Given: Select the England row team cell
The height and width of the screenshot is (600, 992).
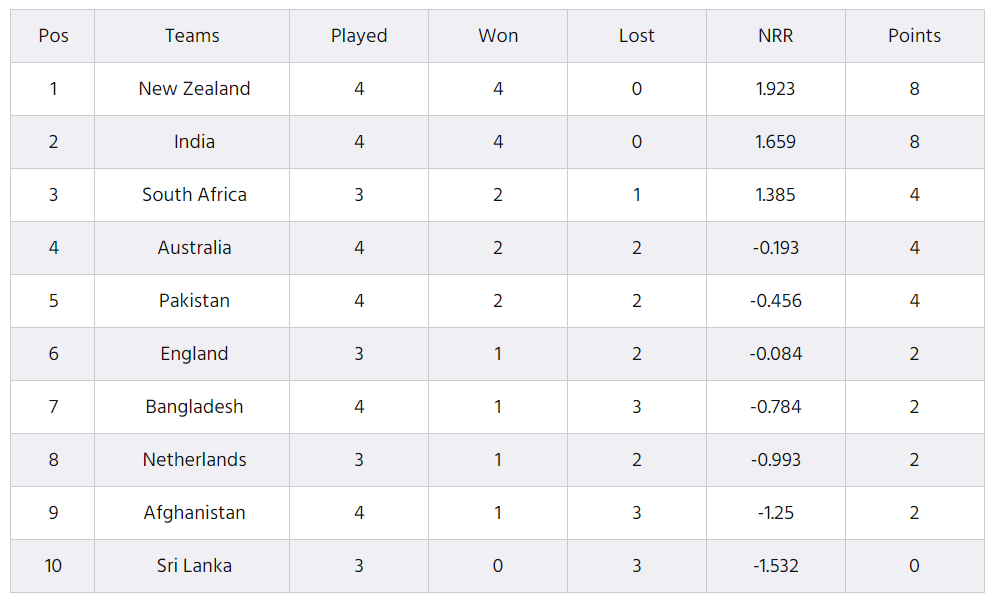Looking at the screenshot, I should tap(194, 354).
